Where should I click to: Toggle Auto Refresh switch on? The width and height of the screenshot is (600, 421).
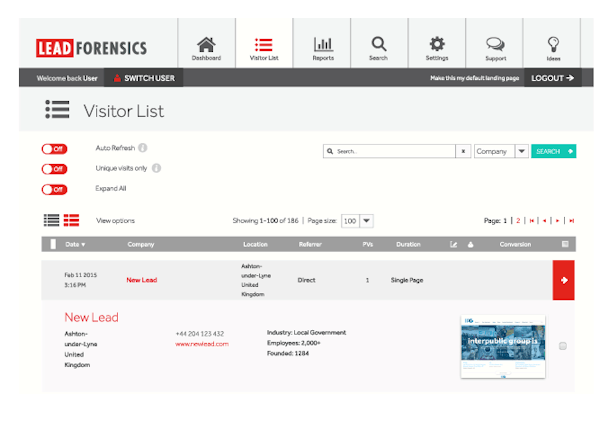54,149
